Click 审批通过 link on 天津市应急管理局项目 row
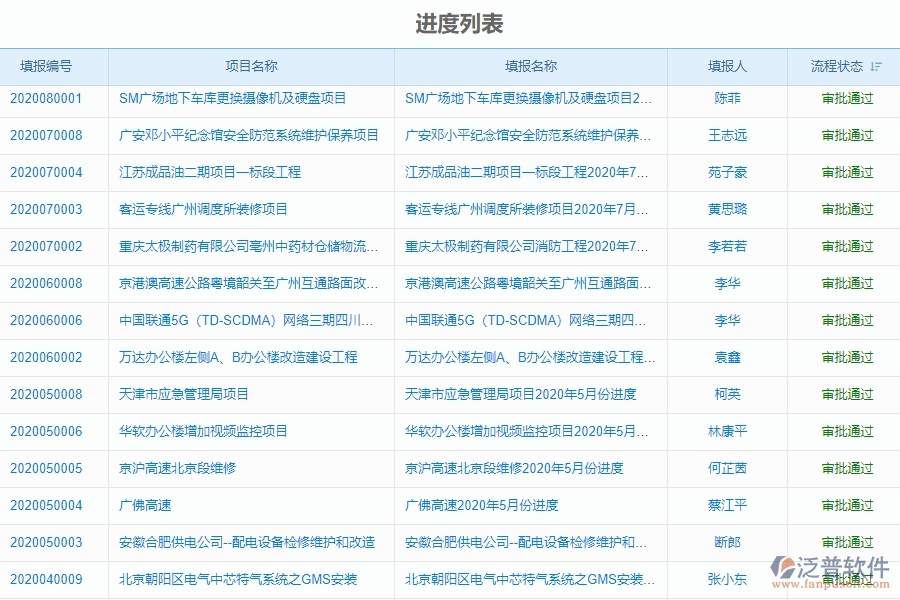 pyautogui.click(x=847, y=394)
